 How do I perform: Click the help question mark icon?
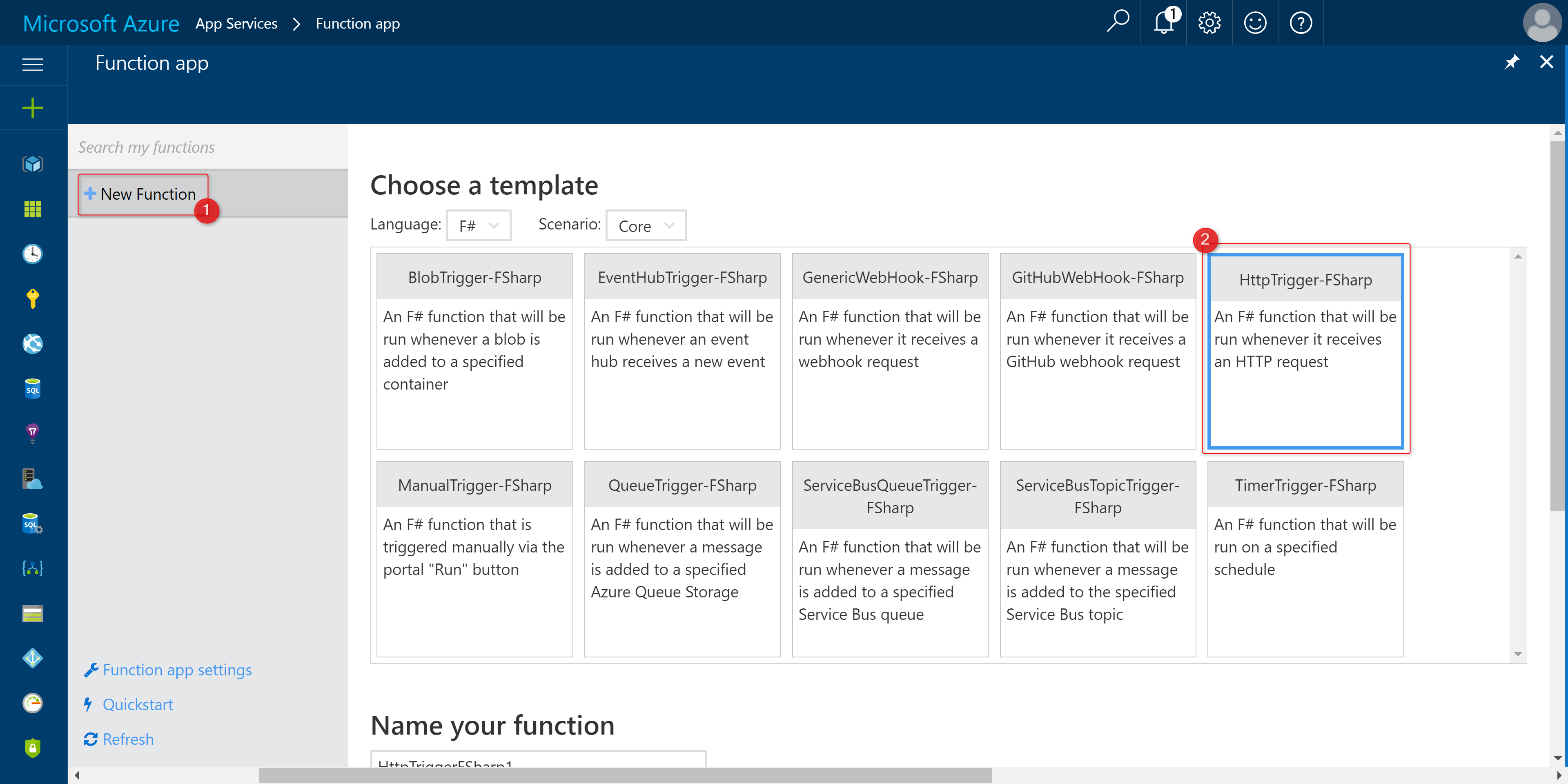[x=1301, y=23]
